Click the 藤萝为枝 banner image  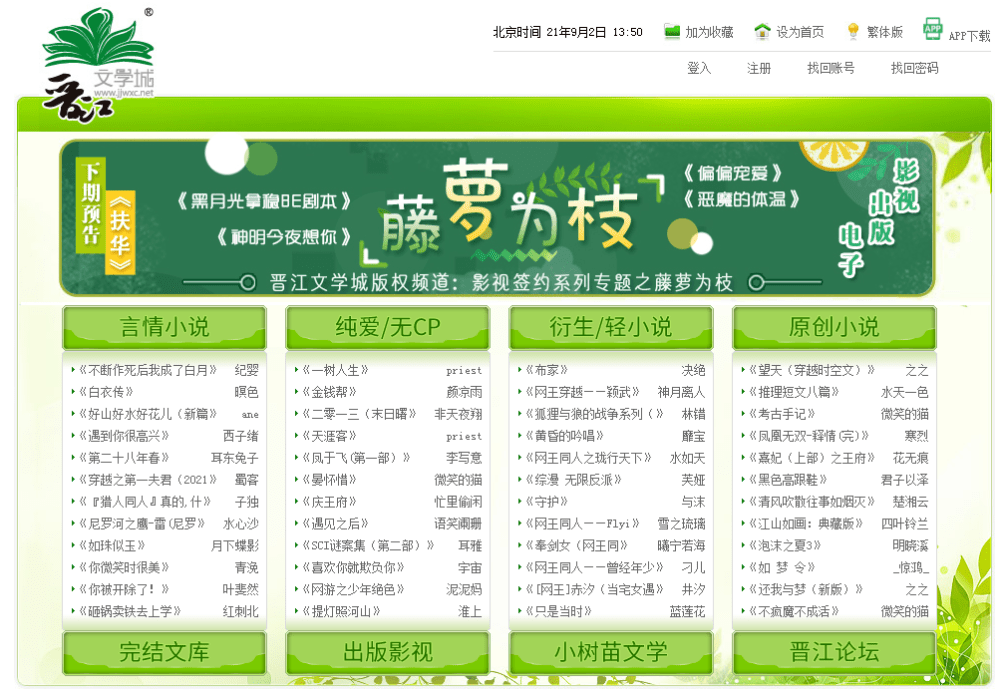(497, 218)
